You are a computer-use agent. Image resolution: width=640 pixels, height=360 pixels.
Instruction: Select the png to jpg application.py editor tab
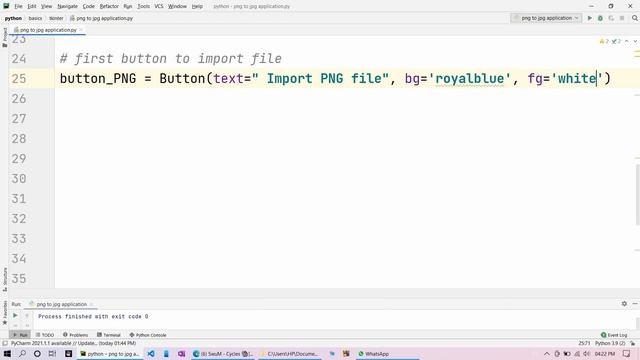(46, 30)
